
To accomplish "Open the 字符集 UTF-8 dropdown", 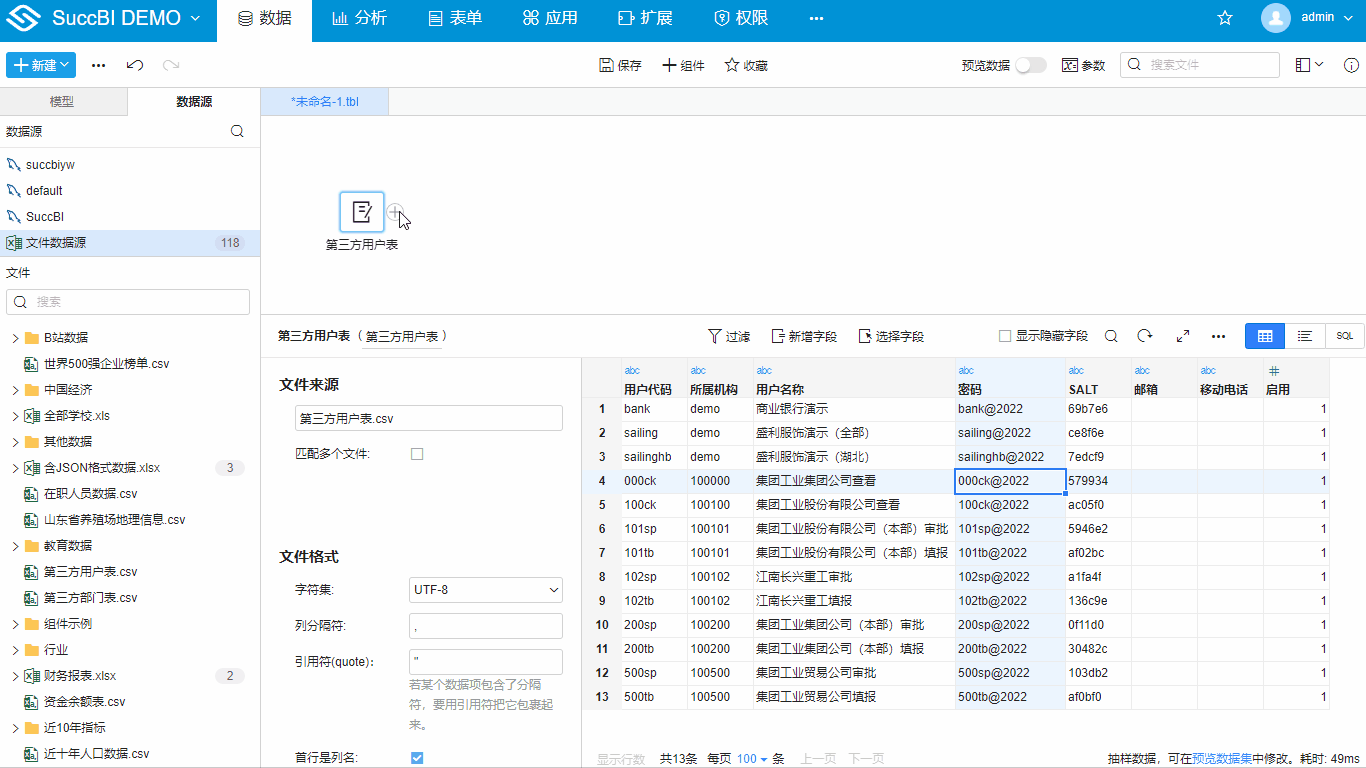I will [485, 590].
